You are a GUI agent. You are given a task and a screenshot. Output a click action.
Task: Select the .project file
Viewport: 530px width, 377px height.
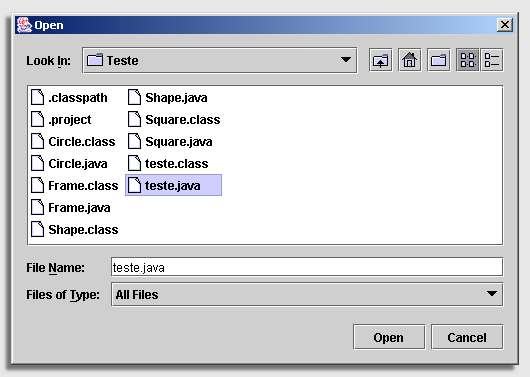pyautogui.click(x=61, y=119)
